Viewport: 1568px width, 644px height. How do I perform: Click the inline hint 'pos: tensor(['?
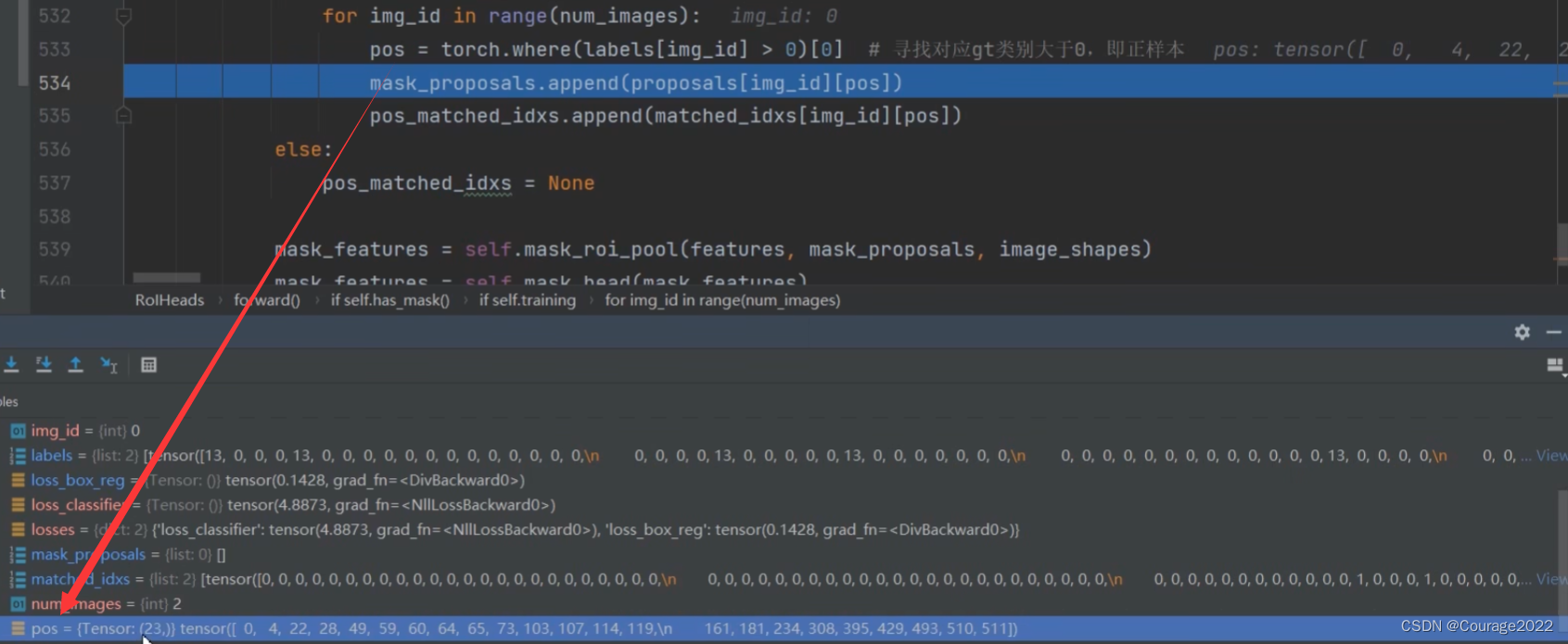(1290, 49)
